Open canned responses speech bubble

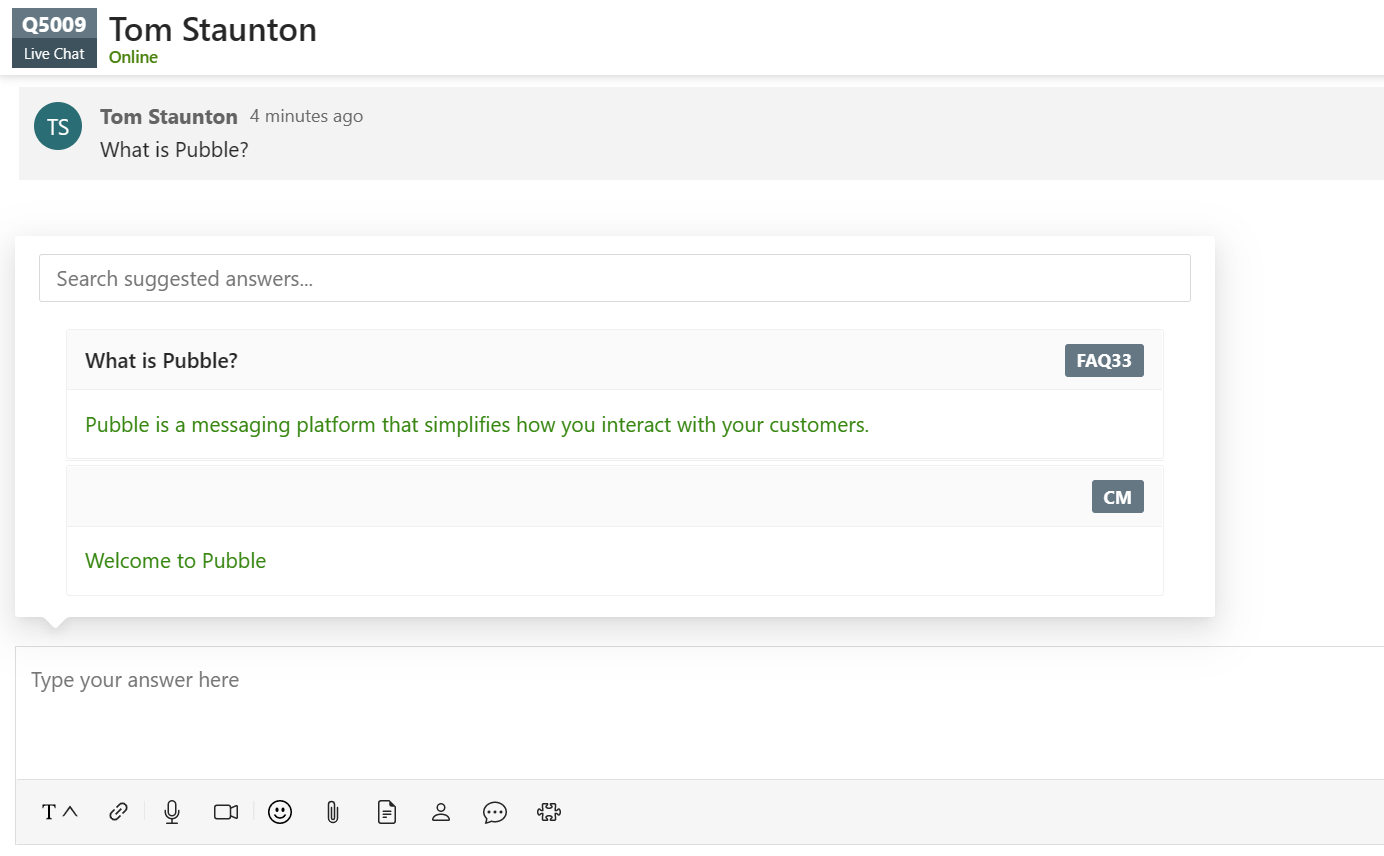click(494, 813)
